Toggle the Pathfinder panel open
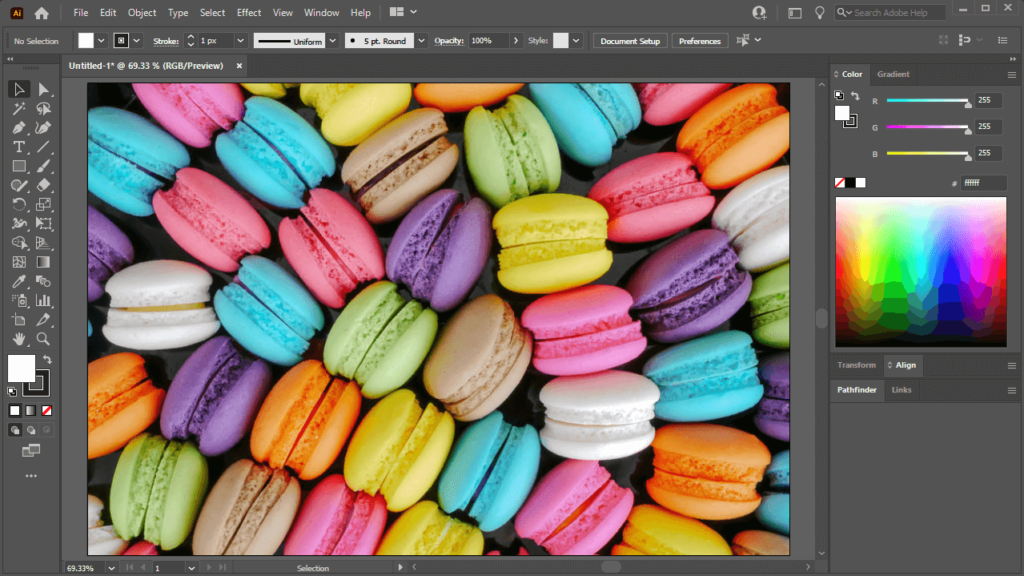Viewport: 1024px width, 576px height. pos(856,390)
